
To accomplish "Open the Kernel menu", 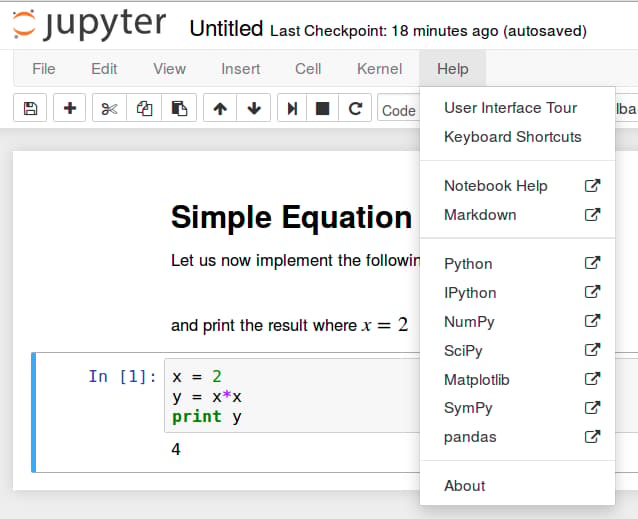I will click(x=379, y=69).
